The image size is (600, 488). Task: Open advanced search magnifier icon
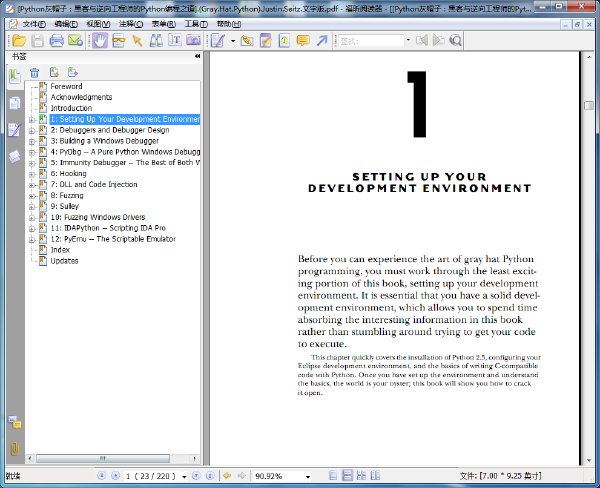pos(455,40)
